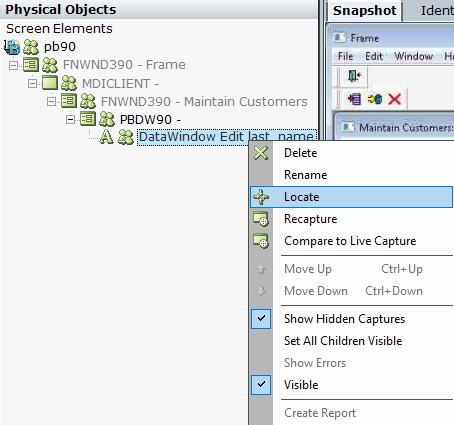The height and width of the screenshot is (425, 454).
Task: Click the Compare to Live Capture icon
Action: [x=261, y=241]
